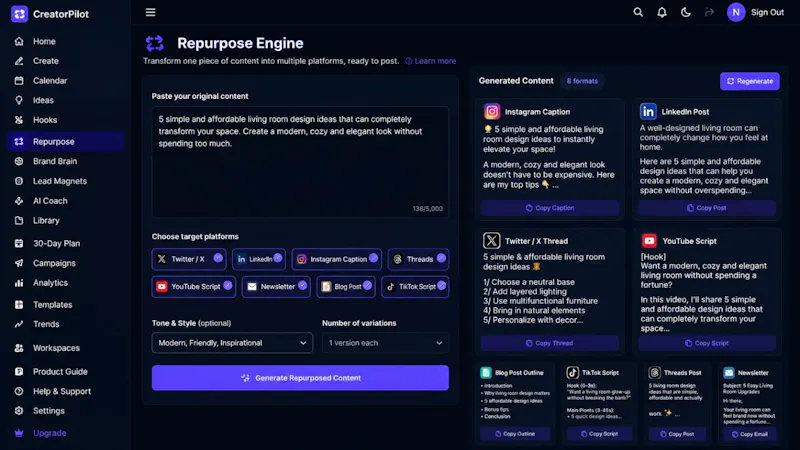Viewport: 800px width, 450px height.
Task: Click the Newsletter card mail icon
Action: point(729,372)
